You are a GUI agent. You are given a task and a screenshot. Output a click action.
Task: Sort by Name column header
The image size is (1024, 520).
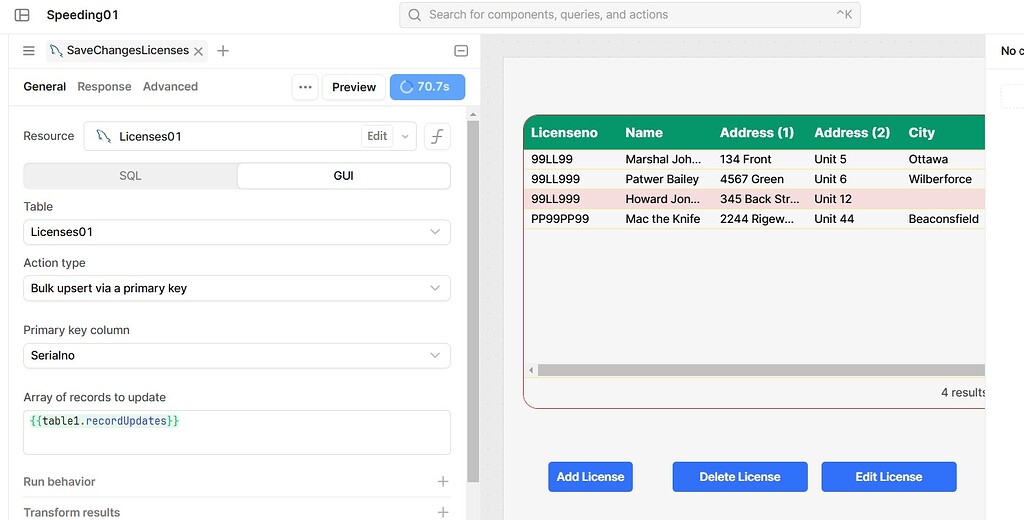[x=644, y=133]
